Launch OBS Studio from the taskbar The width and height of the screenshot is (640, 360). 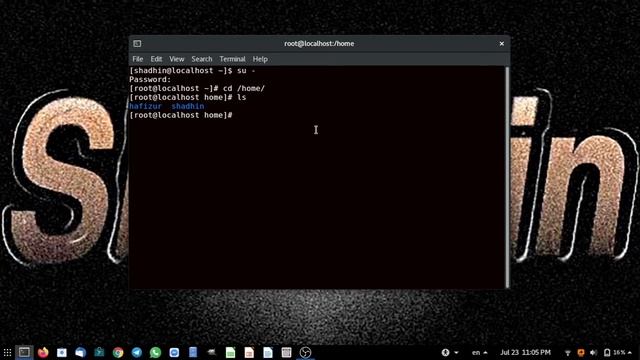click(x=305, y=352)
